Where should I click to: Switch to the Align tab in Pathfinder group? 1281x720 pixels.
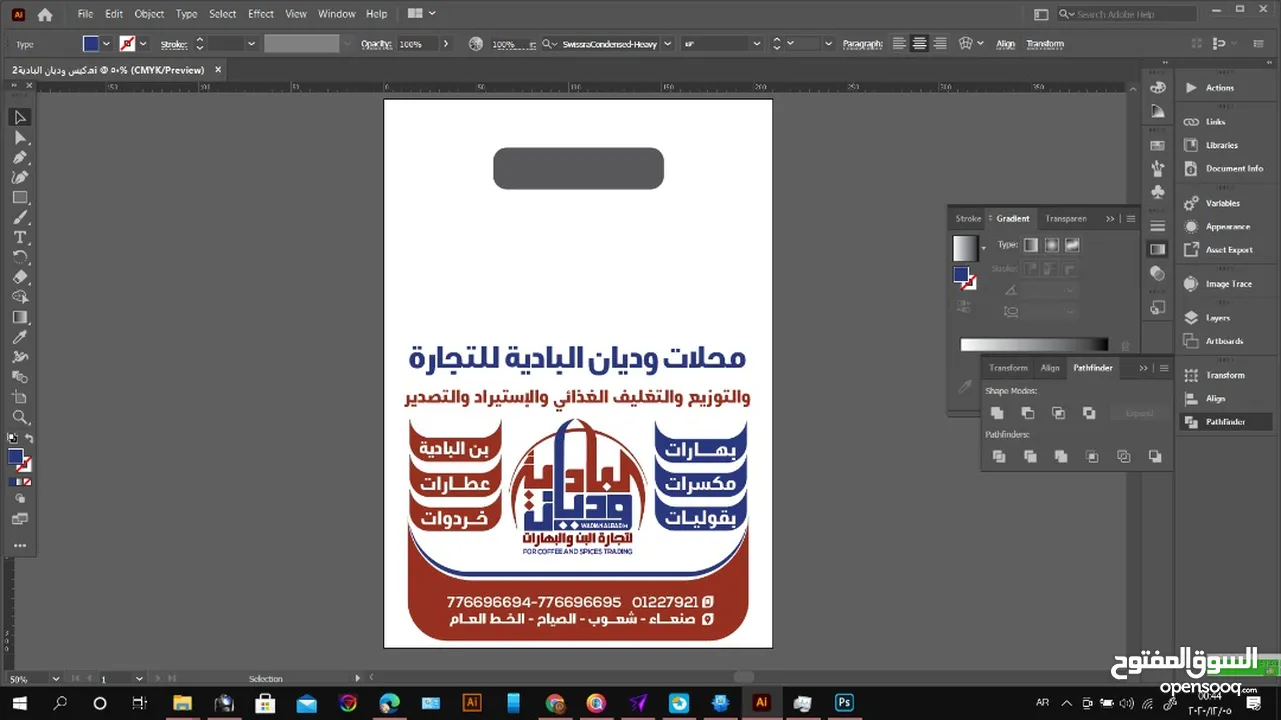tap(1050, 368)
